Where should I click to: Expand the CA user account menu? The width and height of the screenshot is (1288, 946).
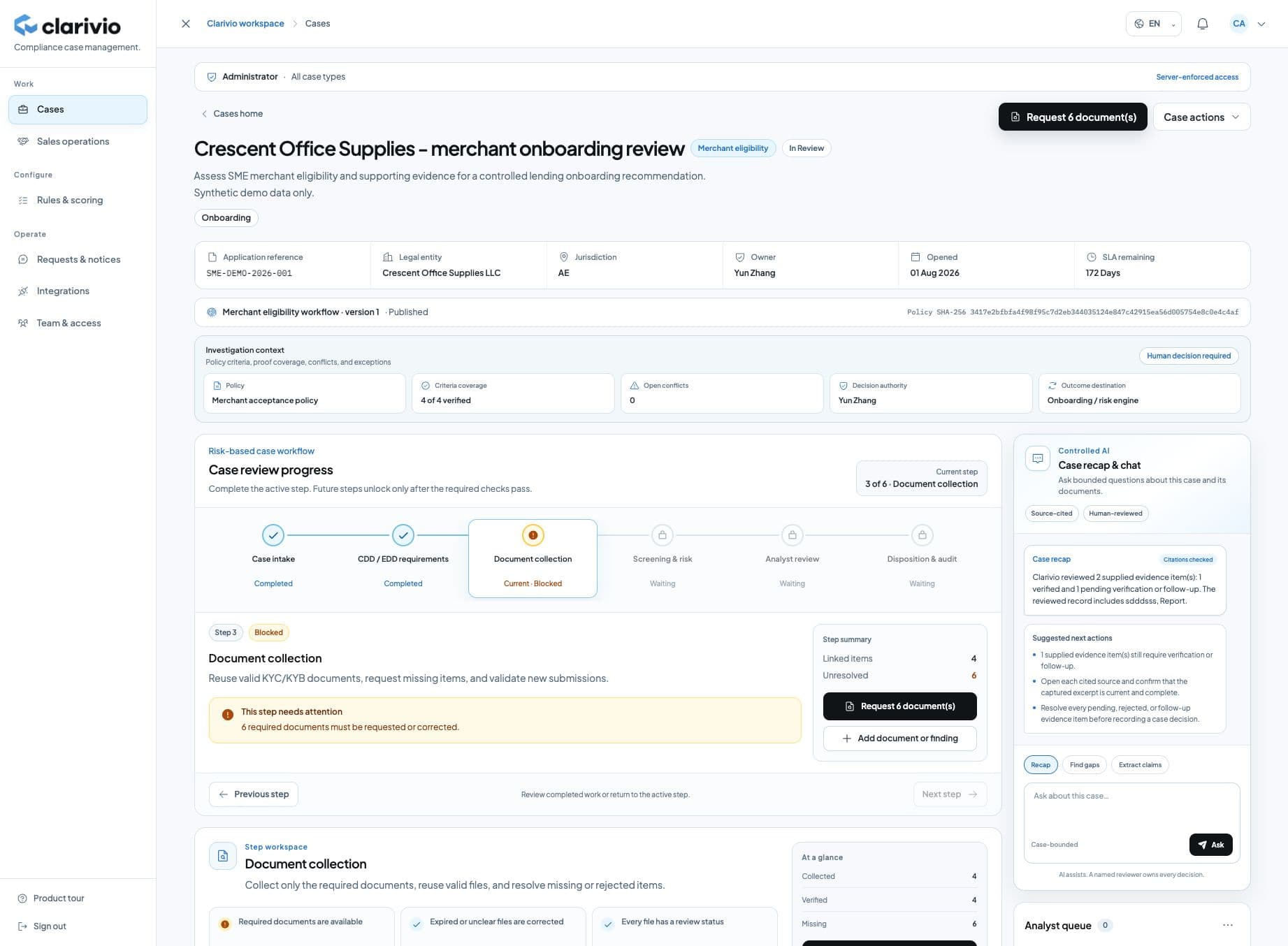[x=1248, y=24]
